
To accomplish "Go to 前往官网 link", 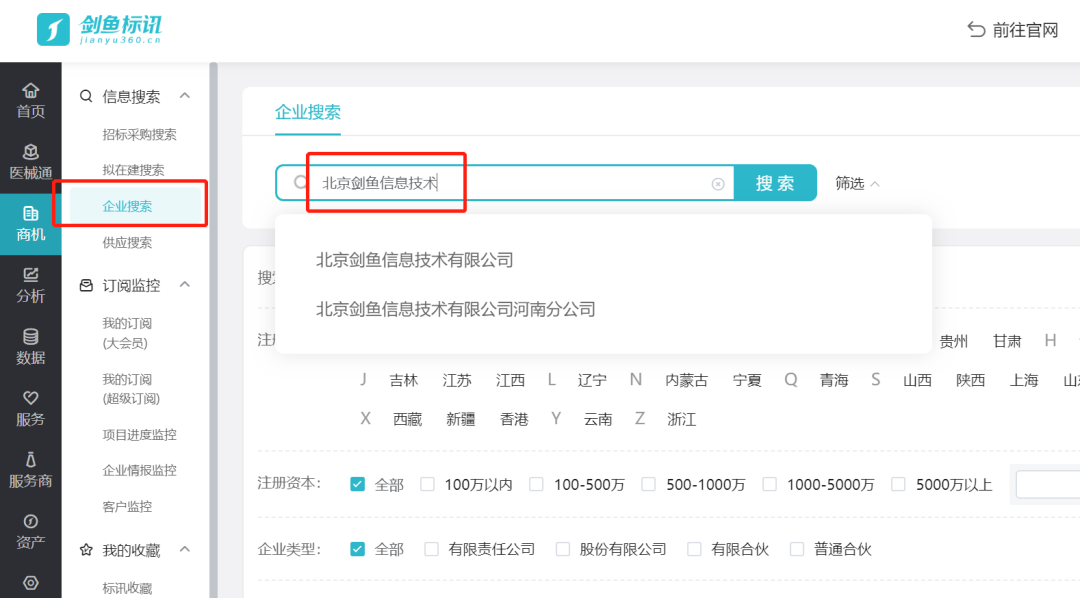I will 1012,30.
